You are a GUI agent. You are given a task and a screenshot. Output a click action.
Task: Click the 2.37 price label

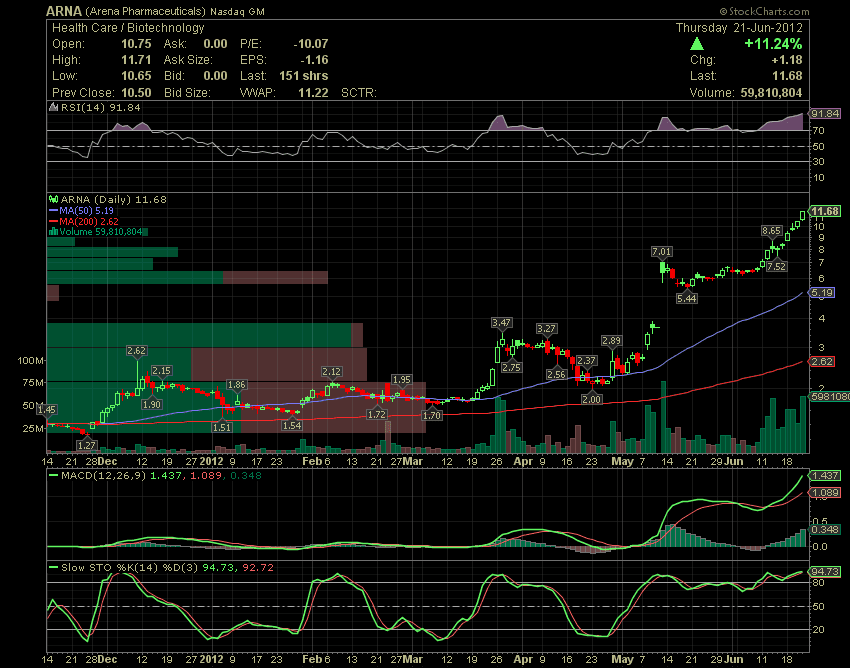(586, 361)
